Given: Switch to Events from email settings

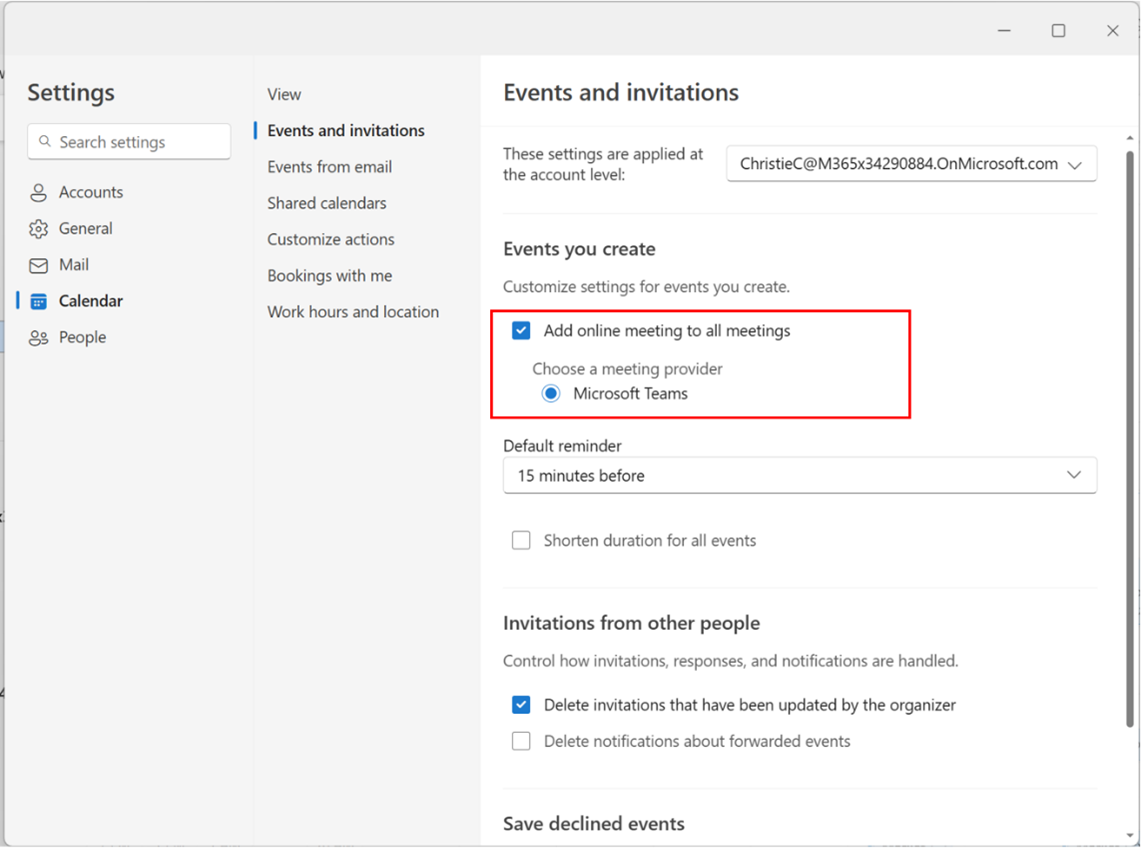Looking at the screenshot, I should pyautogui.click(x=330, y=166).
